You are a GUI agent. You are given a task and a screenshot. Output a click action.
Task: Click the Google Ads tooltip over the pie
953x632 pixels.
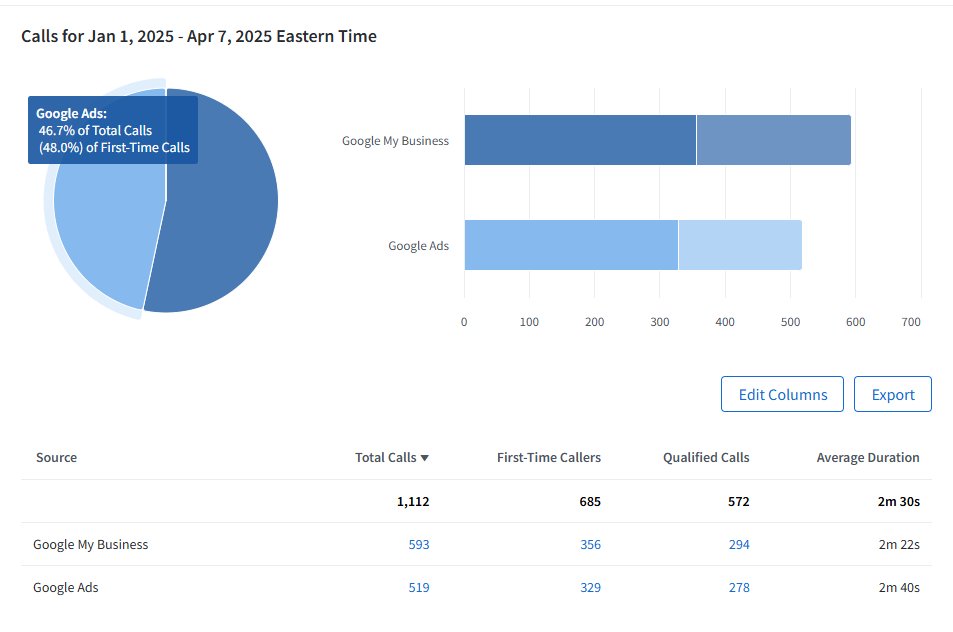tap(113, 130)
